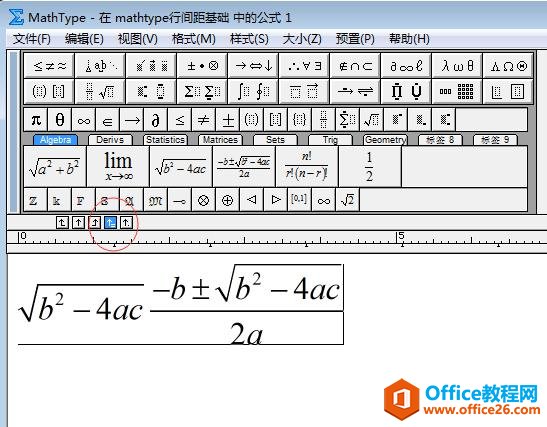Insert the plus-minus symbol from small bar
The height and width of the screenshot is (427, 547).
pyautogui.click(x=228, y=120)
